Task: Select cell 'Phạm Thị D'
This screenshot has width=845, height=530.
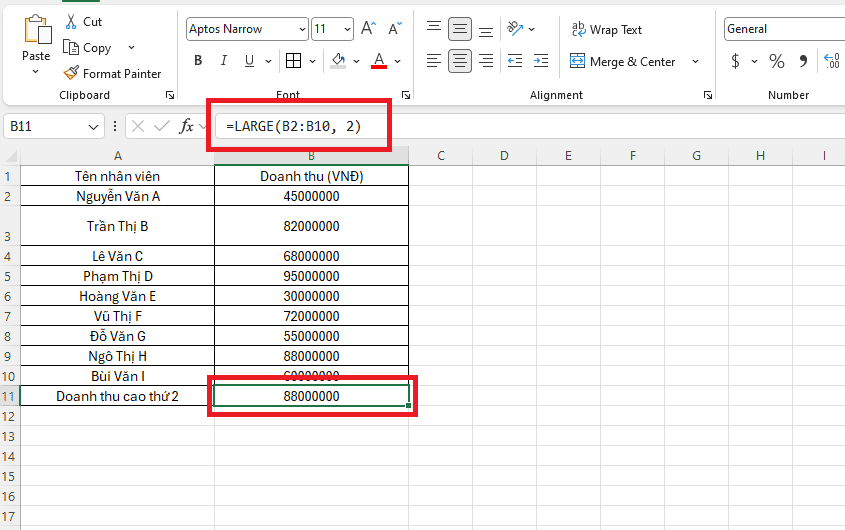Action: point(117,276)
